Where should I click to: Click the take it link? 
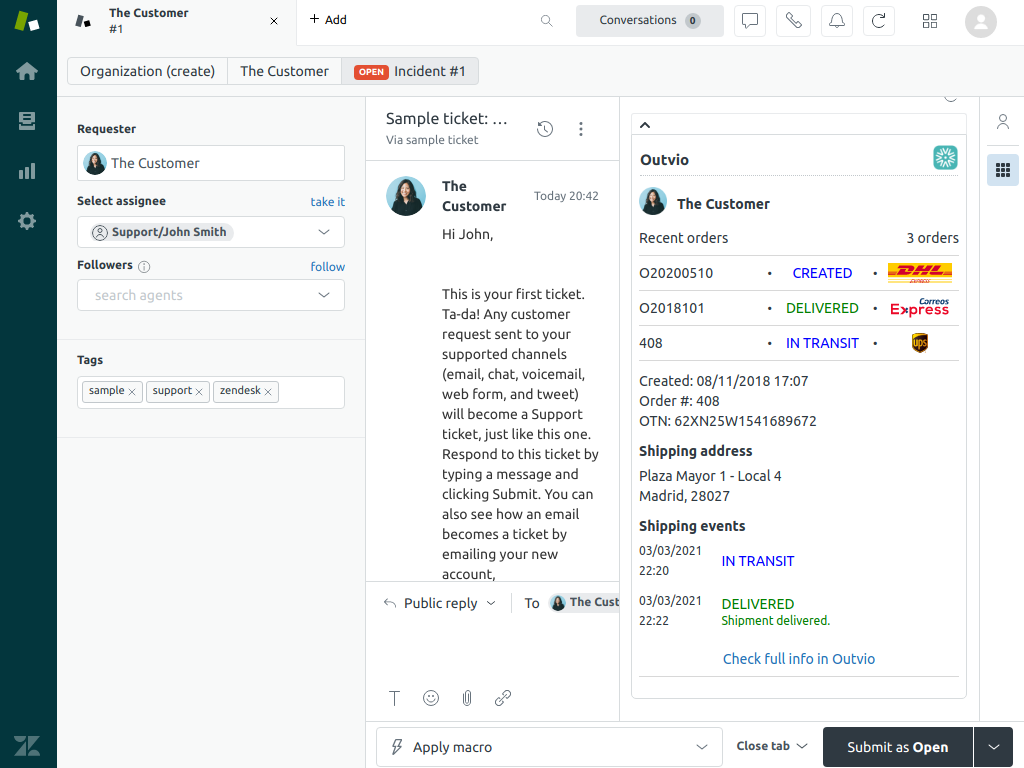[327, 202]
